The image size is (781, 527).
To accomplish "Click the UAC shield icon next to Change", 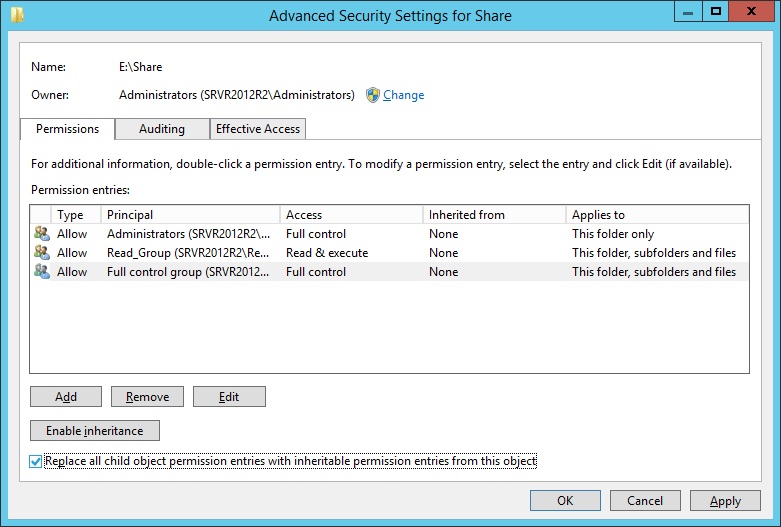I will click(x=373, y=95).
